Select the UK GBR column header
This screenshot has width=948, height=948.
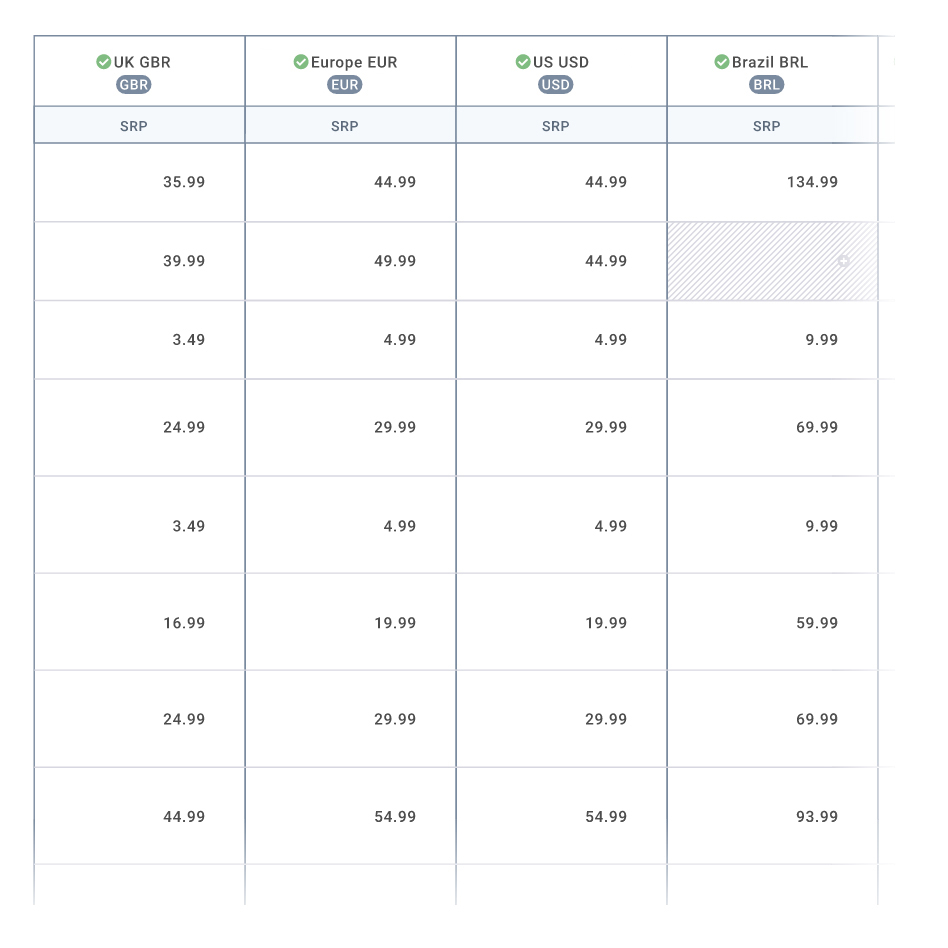[139, 70]
